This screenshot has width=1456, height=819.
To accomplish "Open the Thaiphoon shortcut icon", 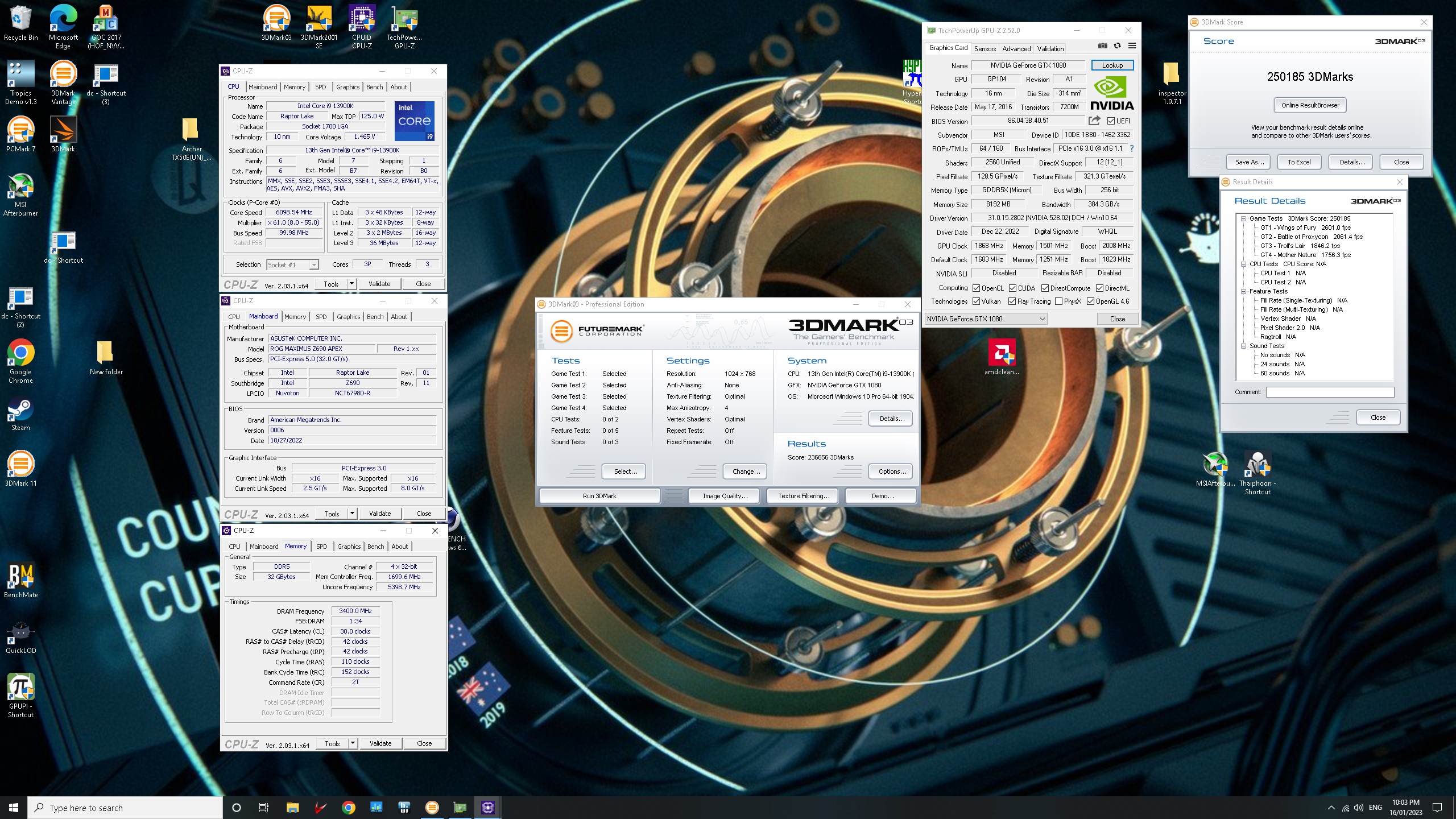I will (1257, 473).
